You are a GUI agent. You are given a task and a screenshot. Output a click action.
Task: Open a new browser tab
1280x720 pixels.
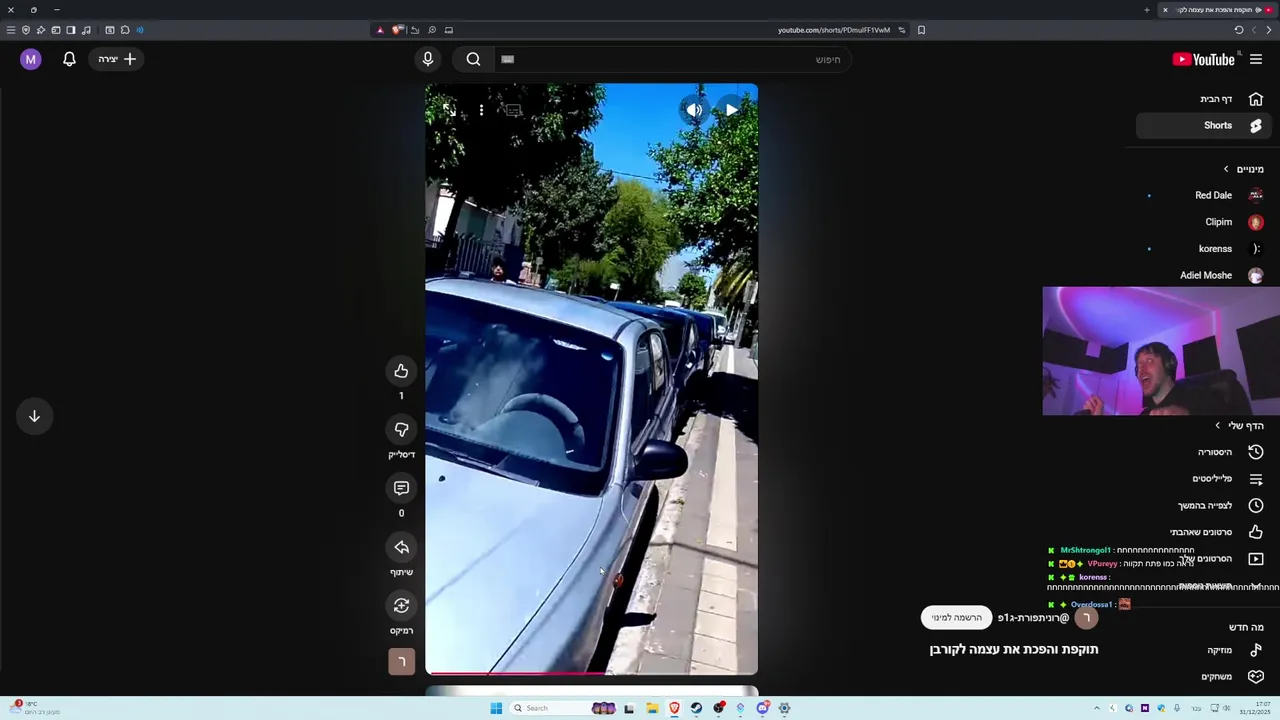click(1147, 10)
